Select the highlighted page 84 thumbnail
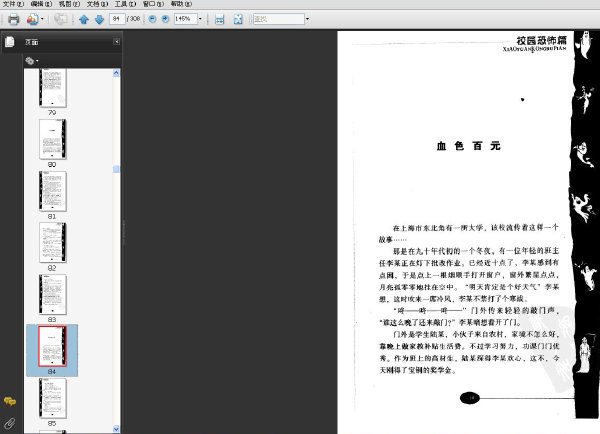This screenshot has width=600, height=434. [52, 346]
